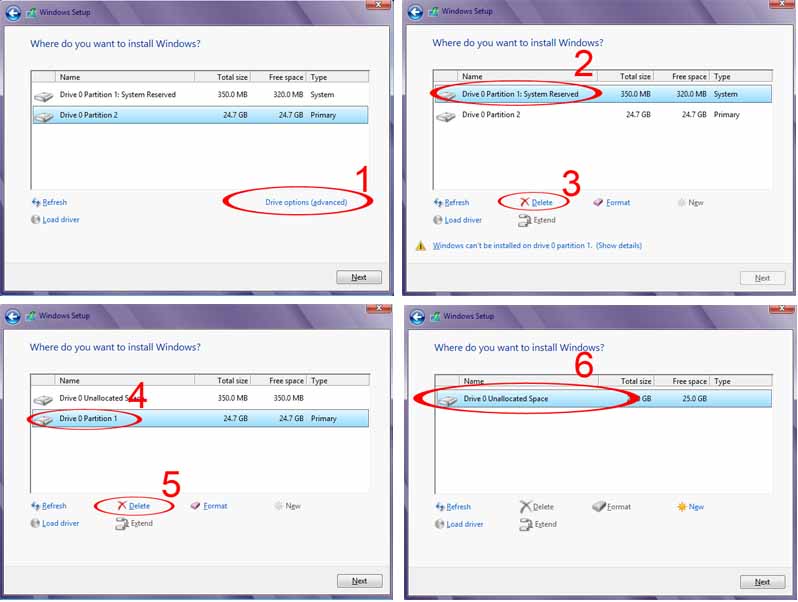This screenshot has width=798, height=602.
Task: Click Type column header in window with warning message
Action: [x=742, y=76]
